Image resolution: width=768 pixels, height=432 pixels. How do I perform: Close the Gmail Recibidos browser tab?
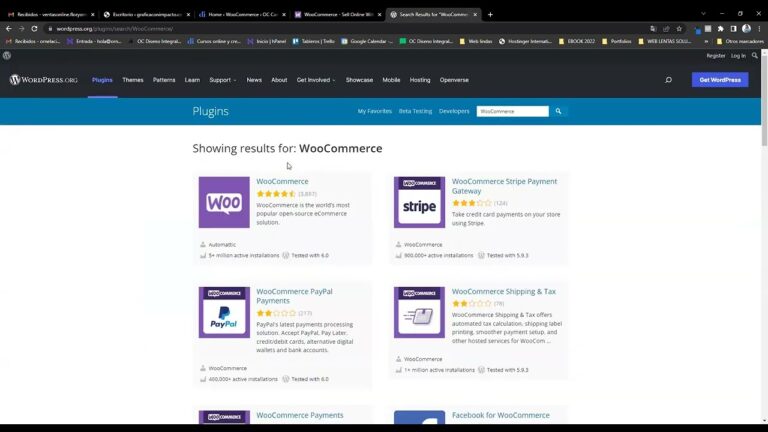[x=93, y=15]
